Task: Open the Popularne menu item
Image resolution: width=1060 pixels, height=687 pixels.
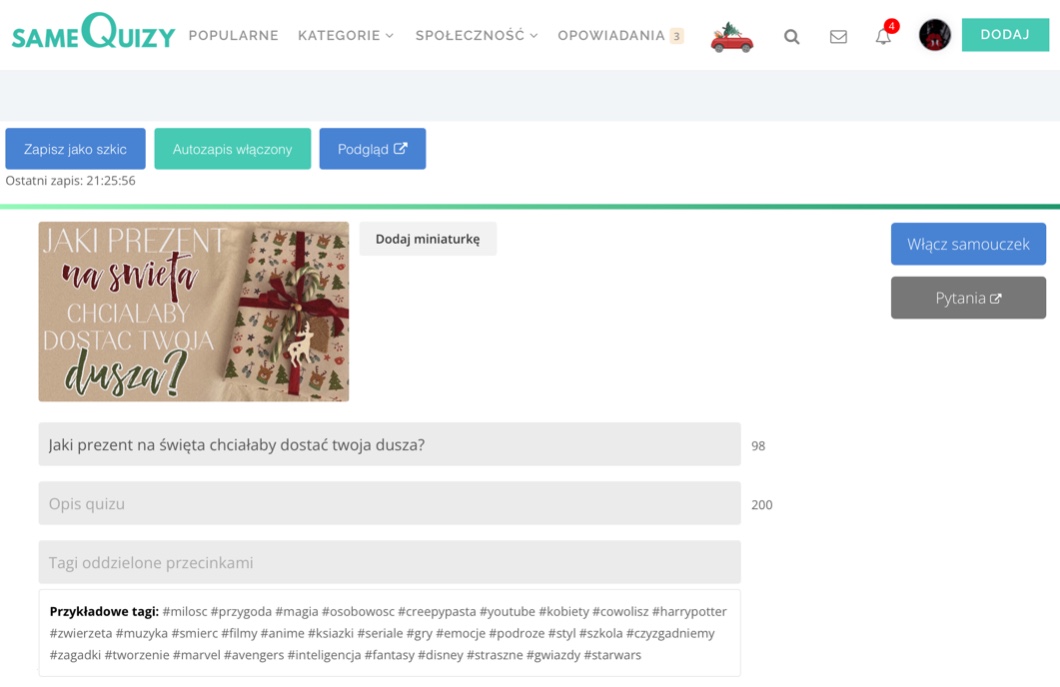Action: coord(233,35)
